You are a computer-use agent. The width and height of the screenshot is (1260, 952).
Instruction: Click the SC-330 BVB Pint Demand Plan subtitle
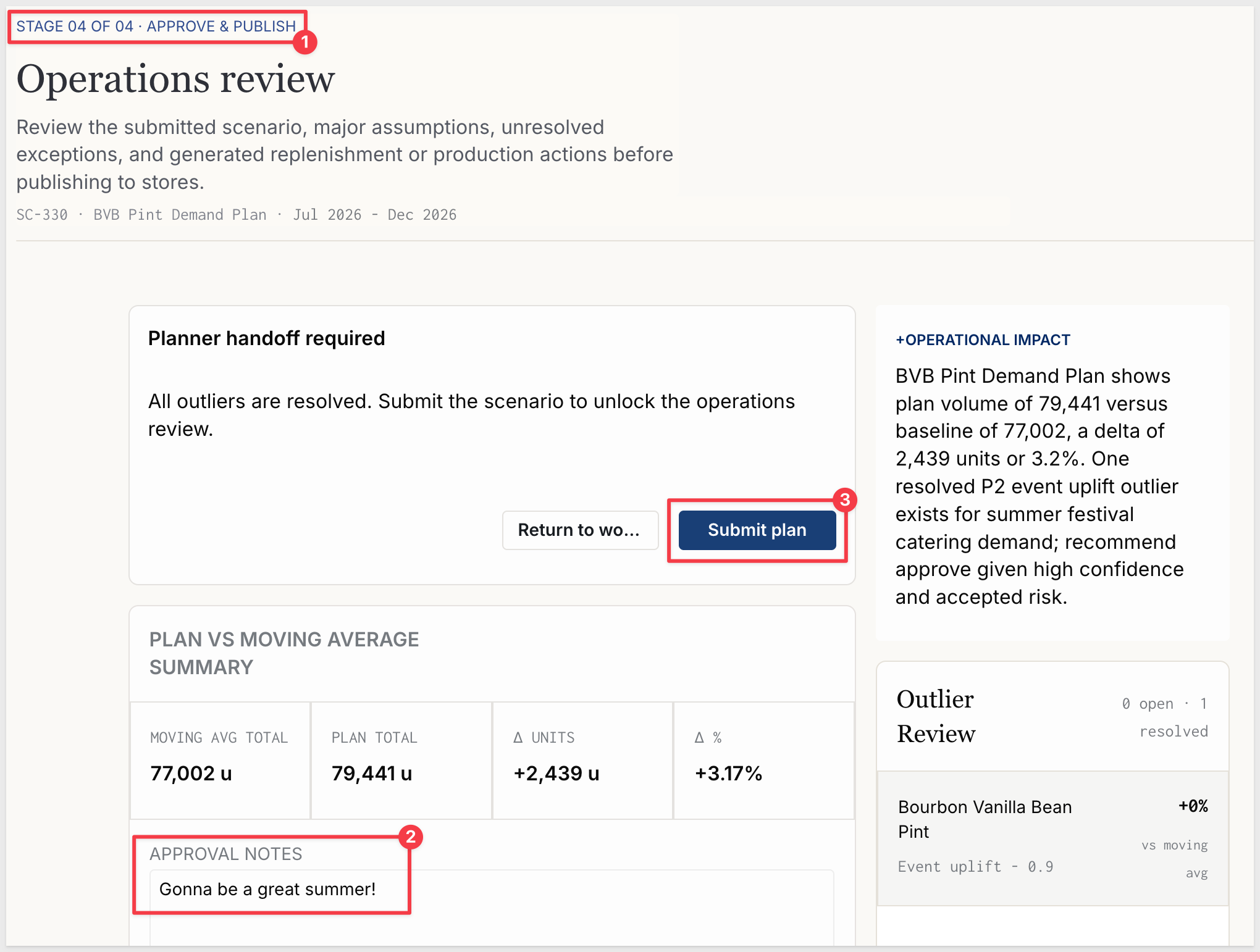click(237, 215)
